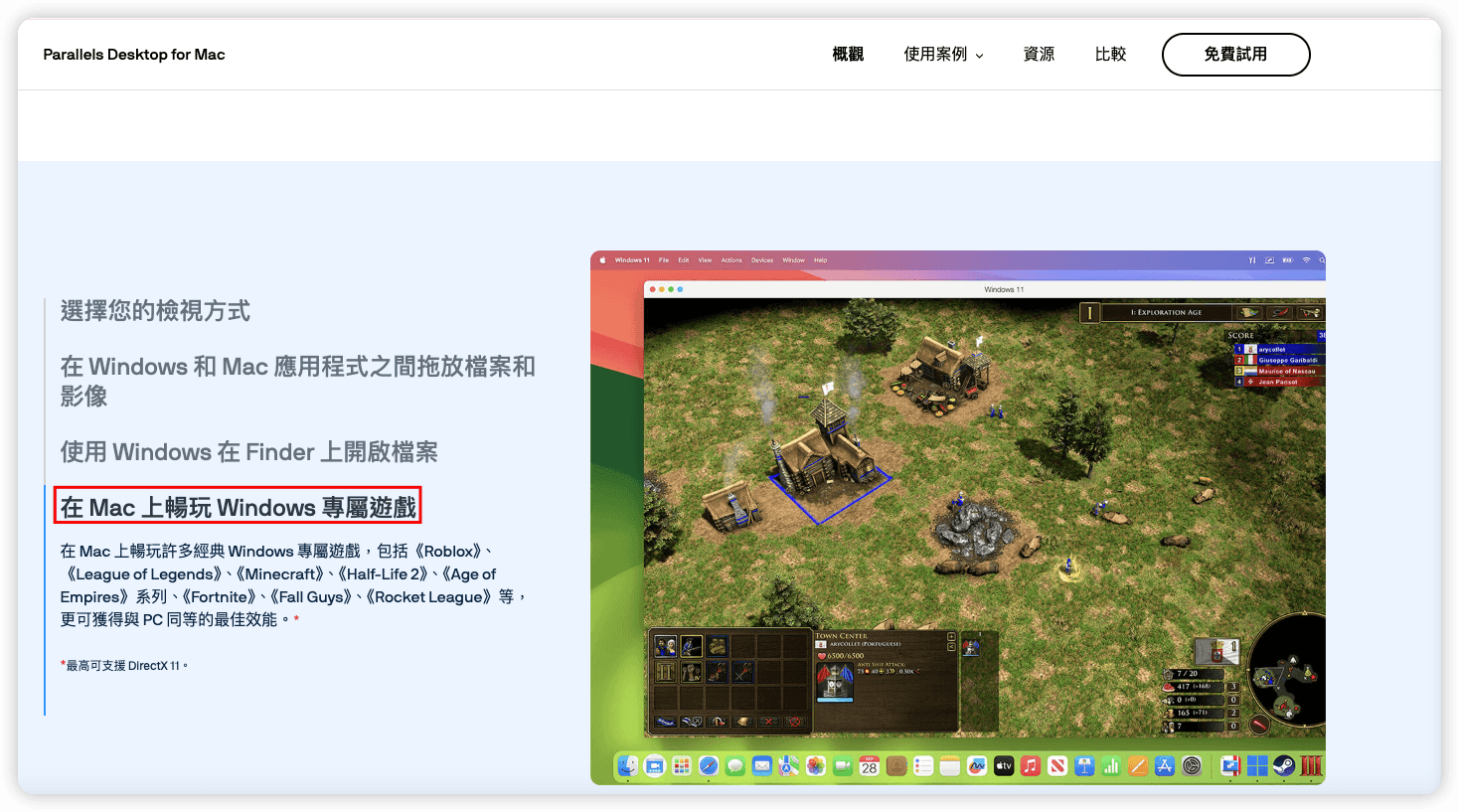
Task: Open the 比較 nav item
Action: coord(1110,55)
